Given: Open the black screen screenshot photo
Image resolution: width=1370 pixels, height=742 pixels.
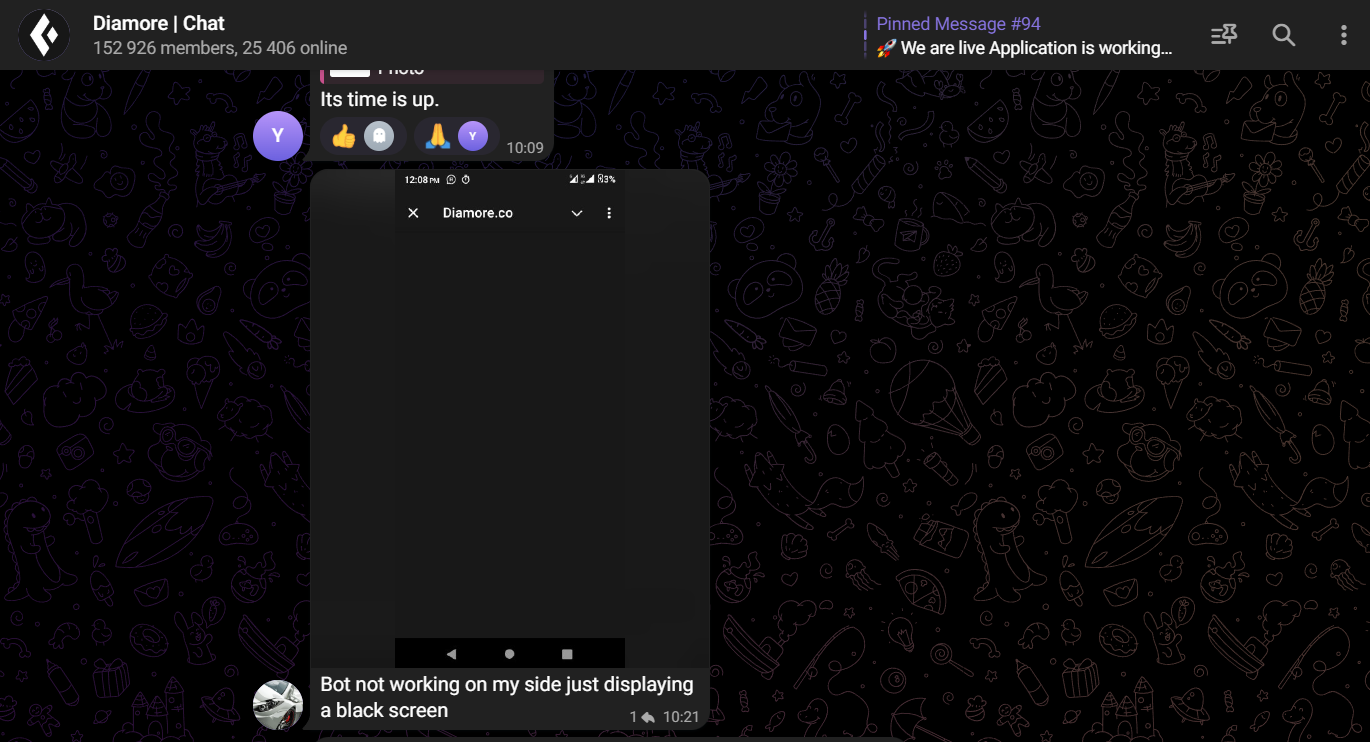Looking at the screenshot, I should [510, 418].
